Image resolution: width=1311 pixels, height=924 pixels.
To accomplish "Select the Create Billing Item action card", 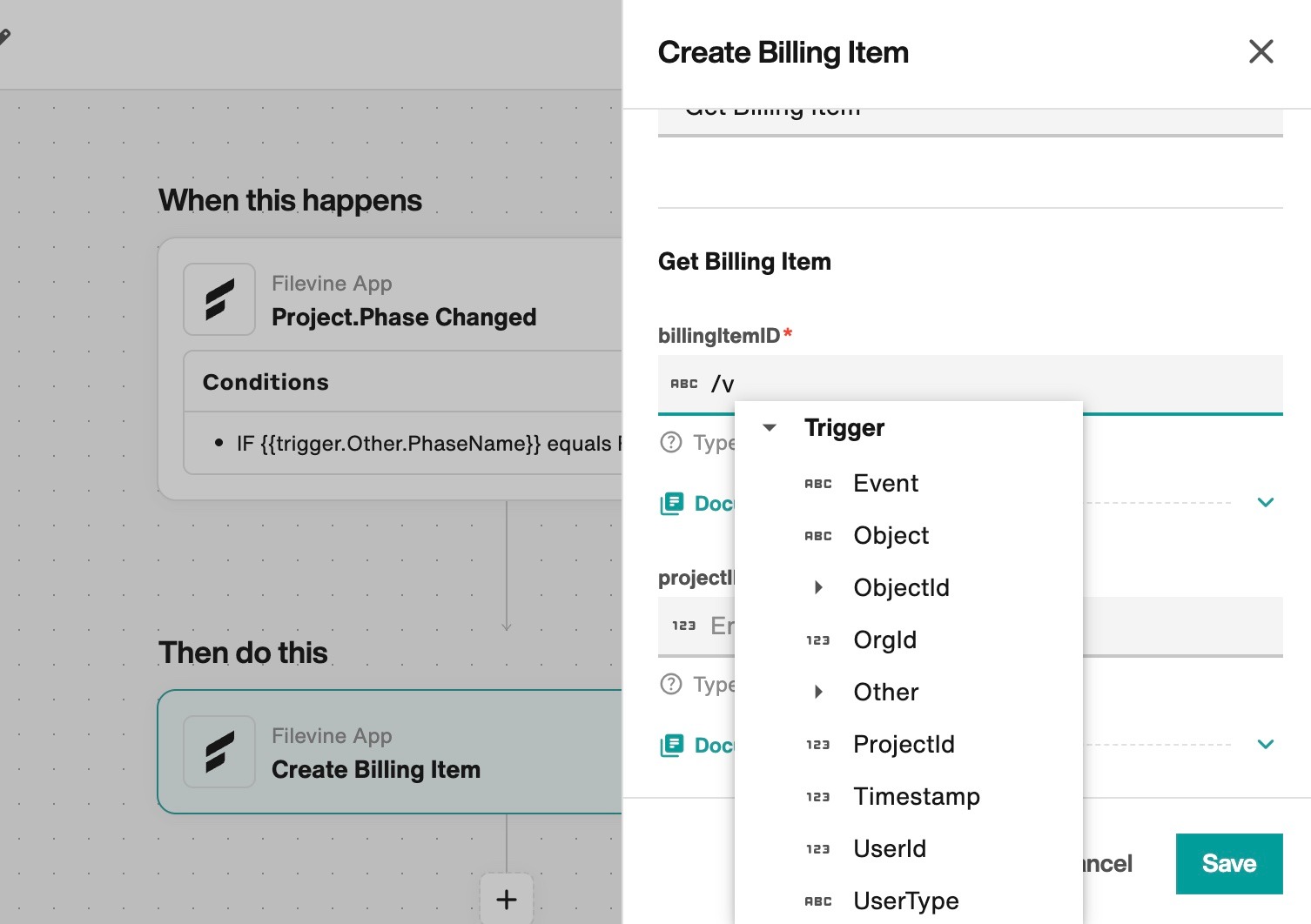I will [x=389, y=752].
